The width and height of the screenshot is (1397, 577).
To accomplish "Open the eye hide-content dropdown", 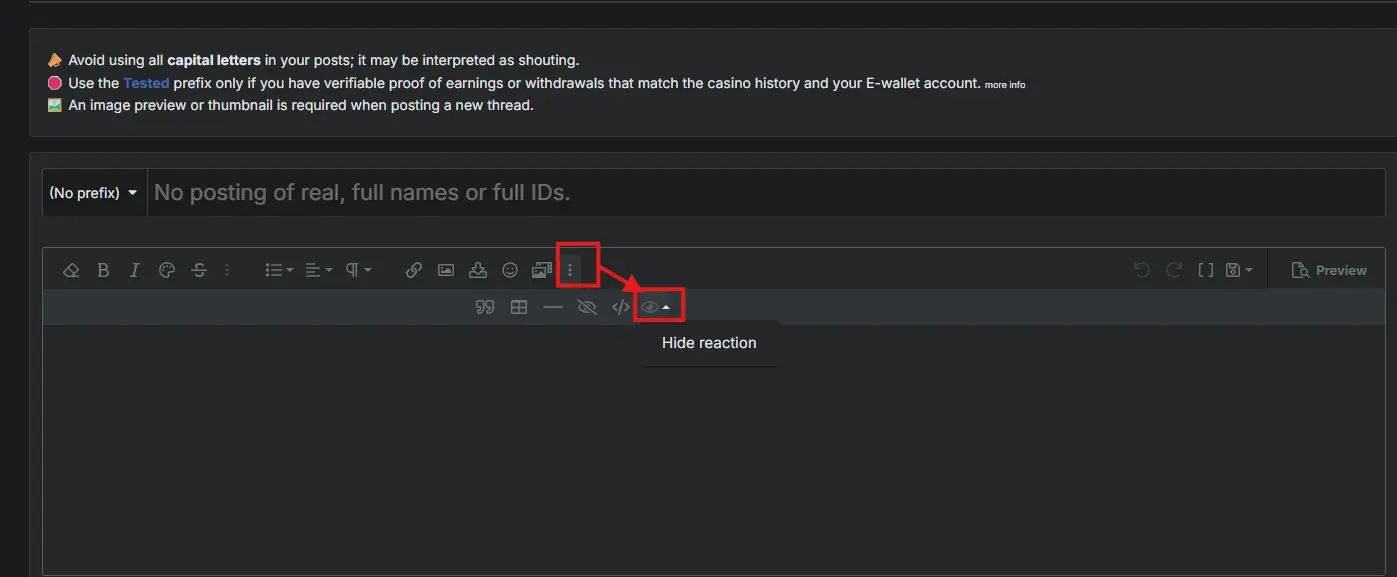I will (656, 307).
